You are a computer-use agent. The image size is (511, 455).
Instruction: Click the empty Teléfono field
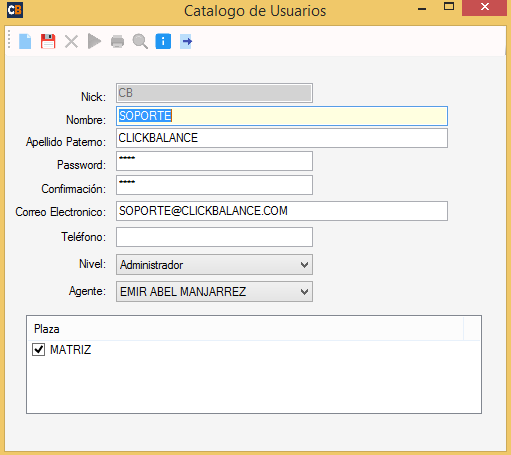[214, 237]
